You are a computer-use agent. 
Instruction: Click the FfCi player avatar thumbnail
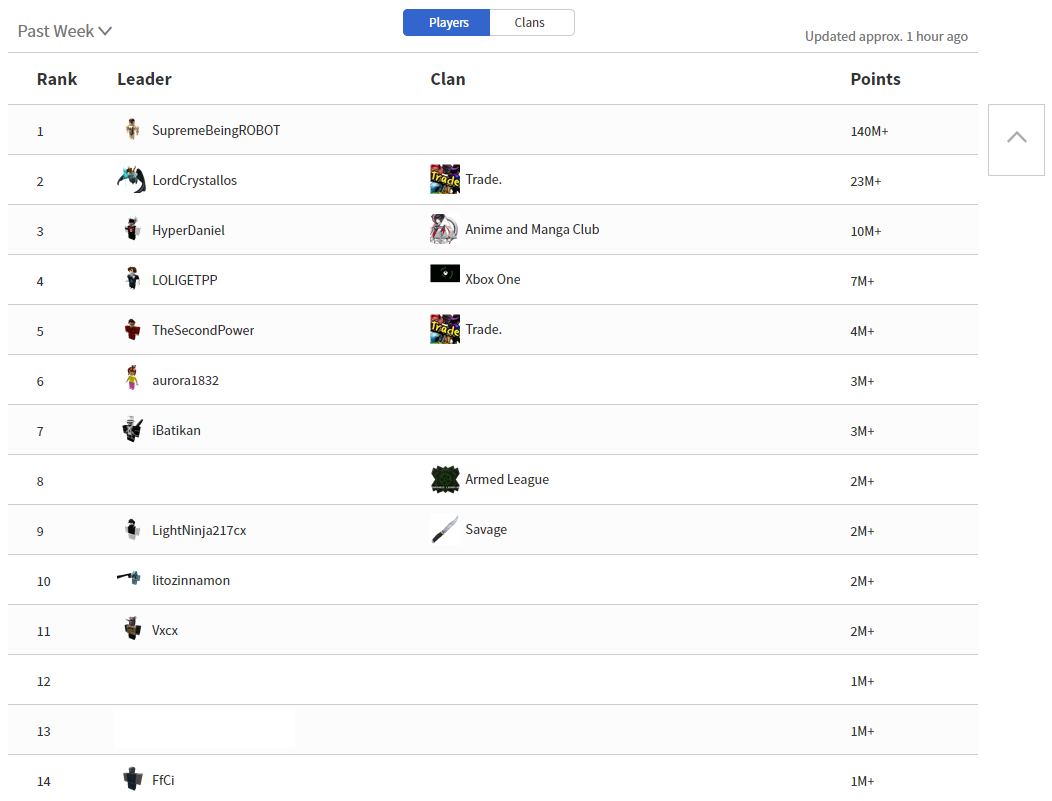[132, 779]
